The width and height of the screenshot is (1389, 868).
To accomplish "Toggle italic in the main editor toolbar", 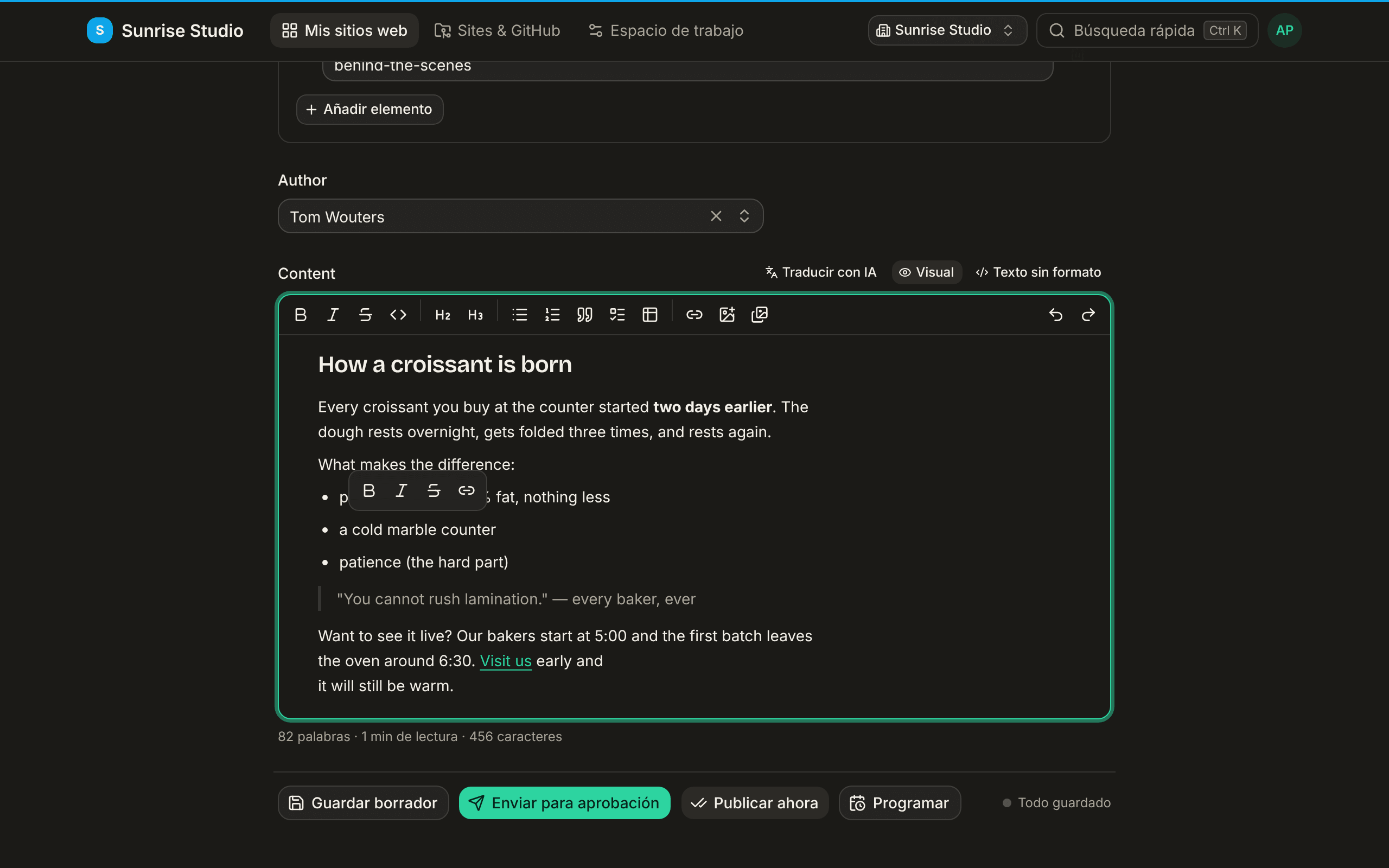I will pos(333,315).
